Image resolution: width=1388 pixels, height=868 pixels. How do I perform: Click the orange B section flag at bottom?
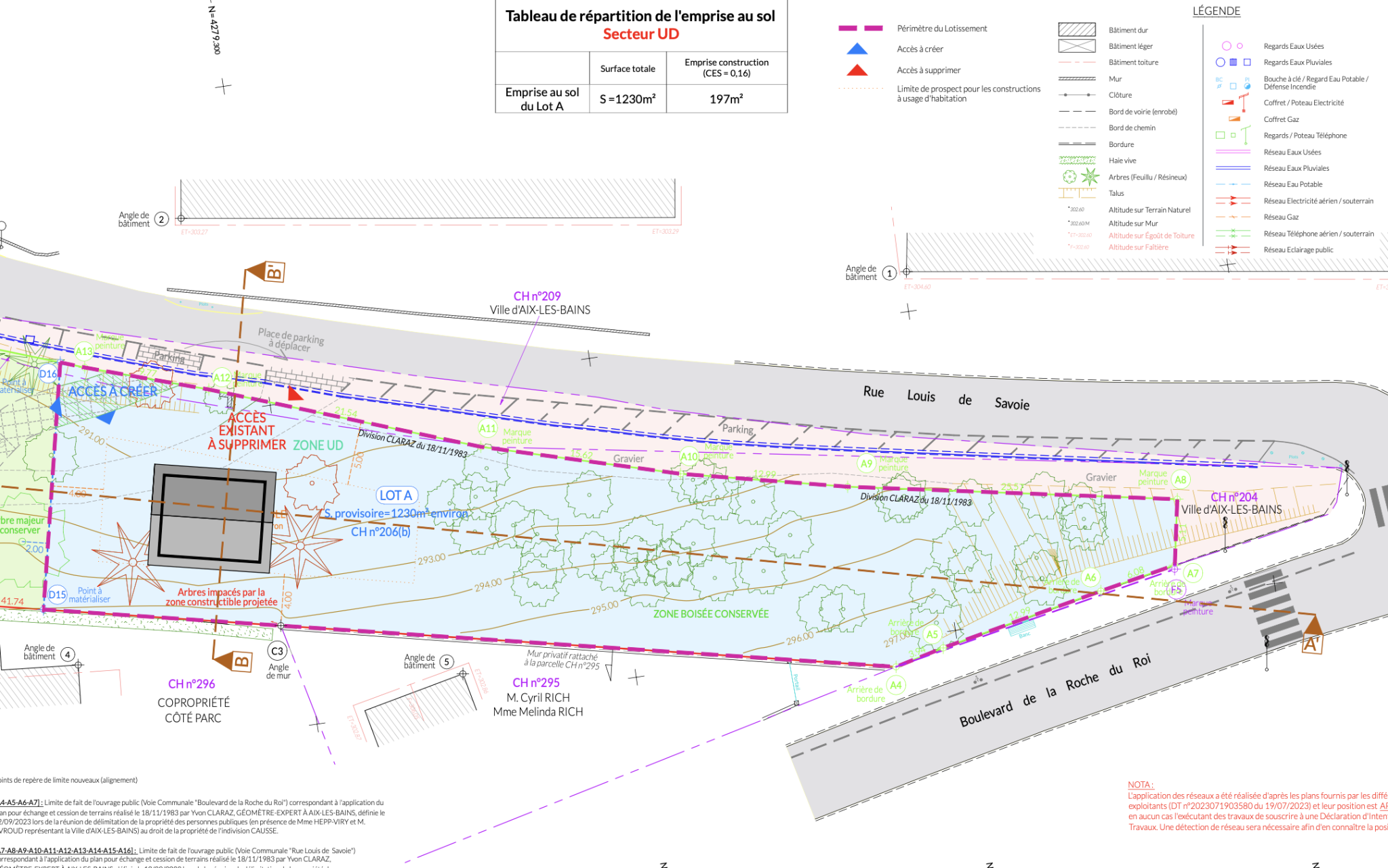[x=234, y=660]
